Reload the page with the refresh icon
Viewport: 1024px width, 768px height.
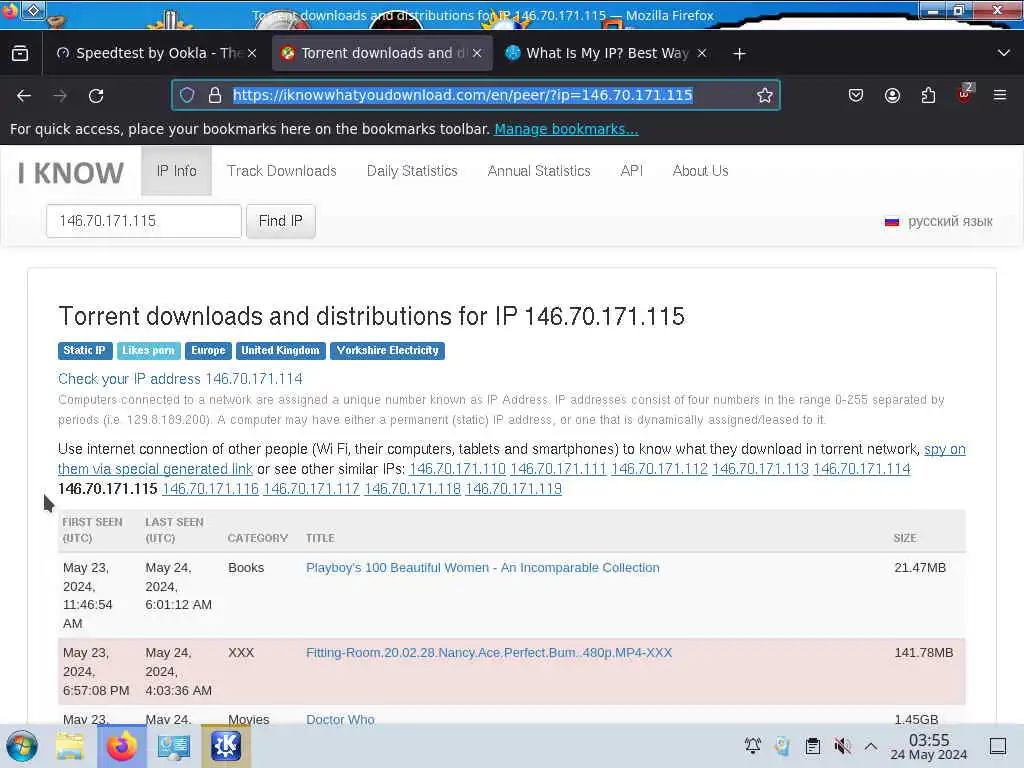96,96
